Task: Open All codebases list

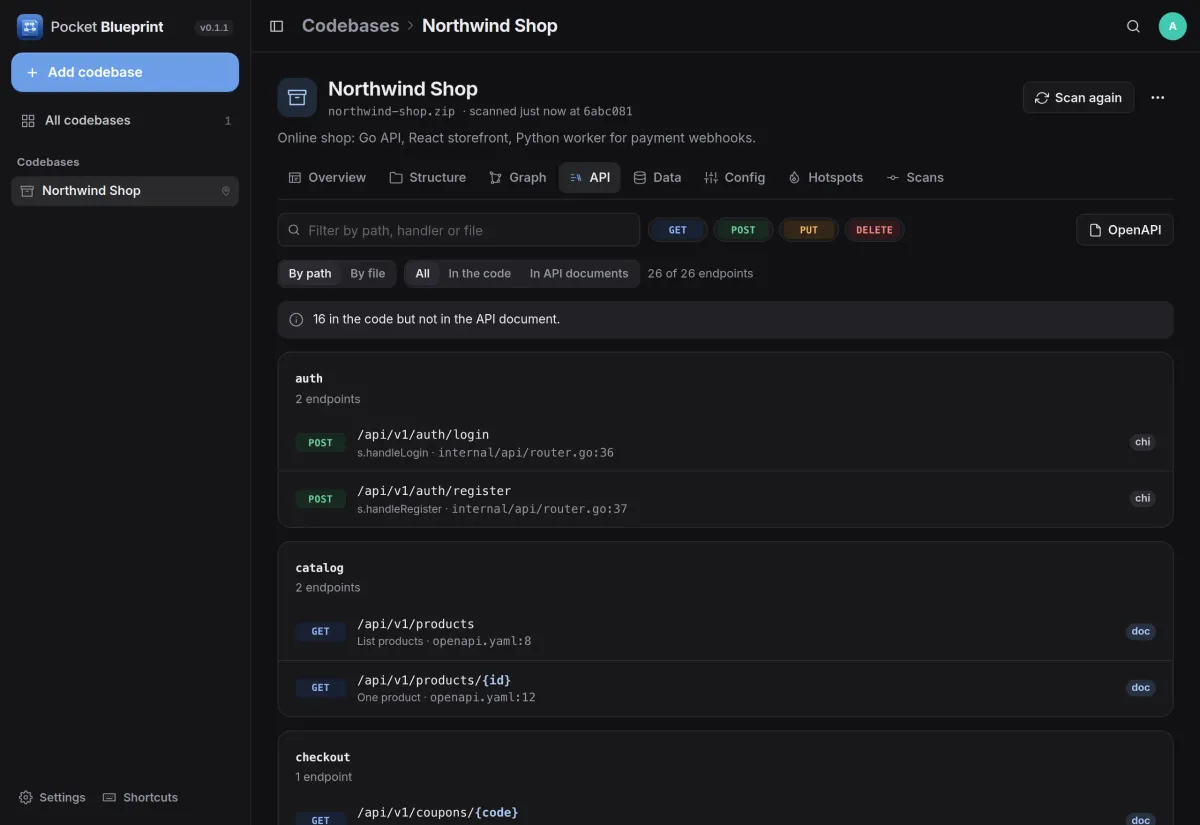Action: pos(125,120)
